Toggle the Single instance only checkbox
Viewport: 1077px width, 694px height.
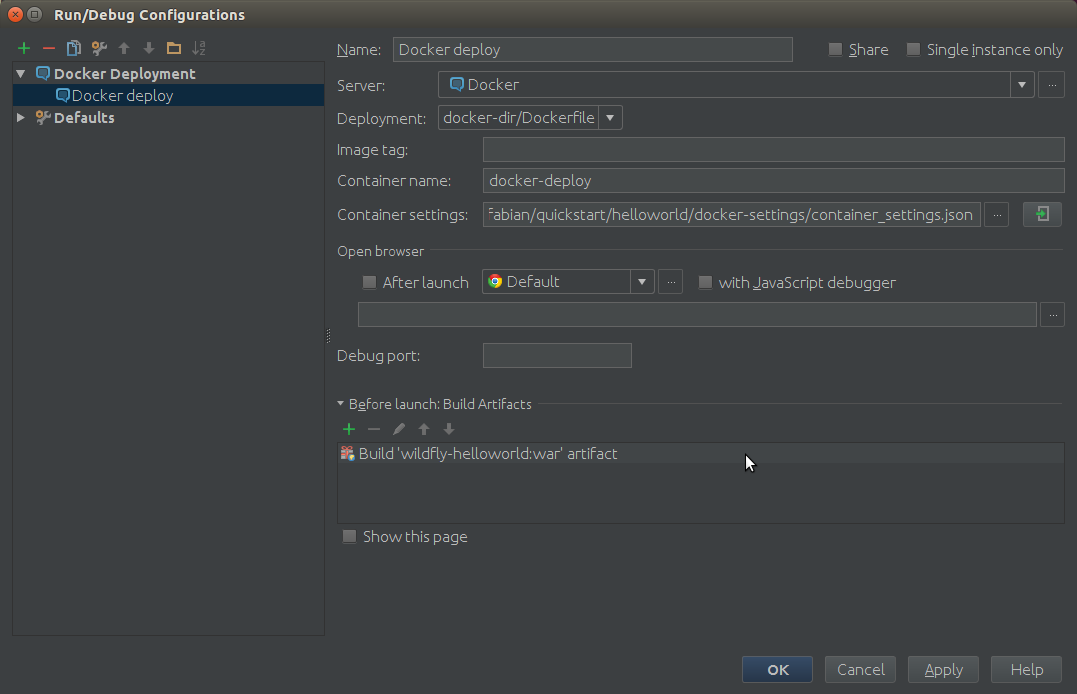click(913, 50)
